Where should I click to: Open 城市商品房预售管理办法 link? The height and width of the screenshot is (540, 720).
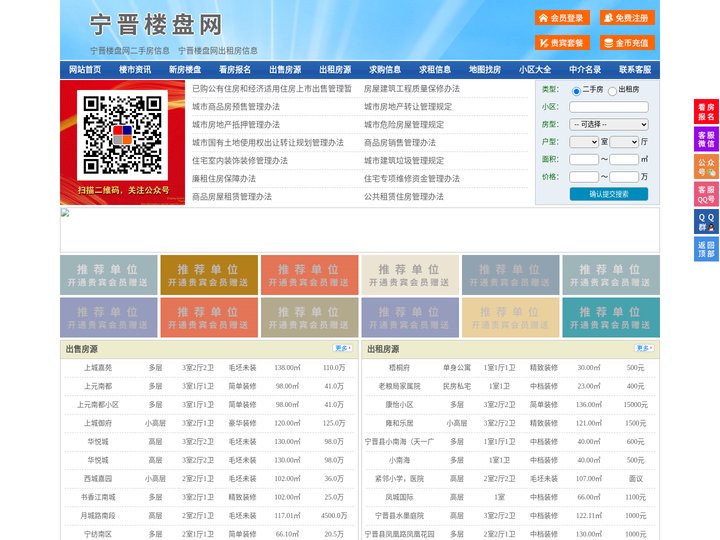coord(236,107)
